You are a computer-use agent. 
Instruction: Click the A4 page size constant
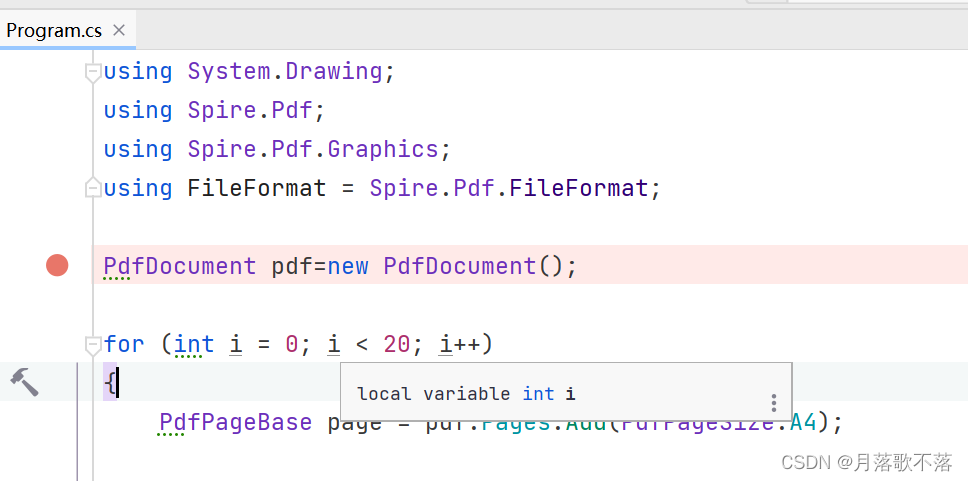(x=803, y=423)
